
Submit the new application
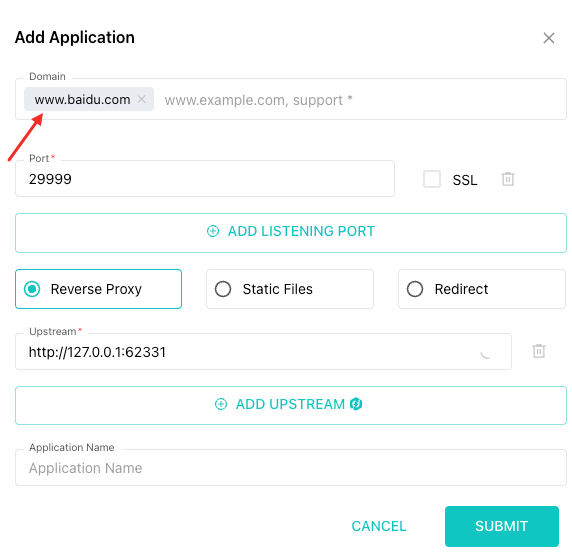click(x=502, y=526)
